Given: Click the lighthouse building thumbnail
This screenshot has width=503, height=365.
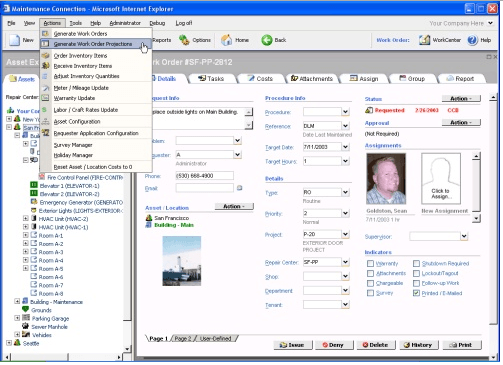Looking at the screenshot, I should 182,261.
